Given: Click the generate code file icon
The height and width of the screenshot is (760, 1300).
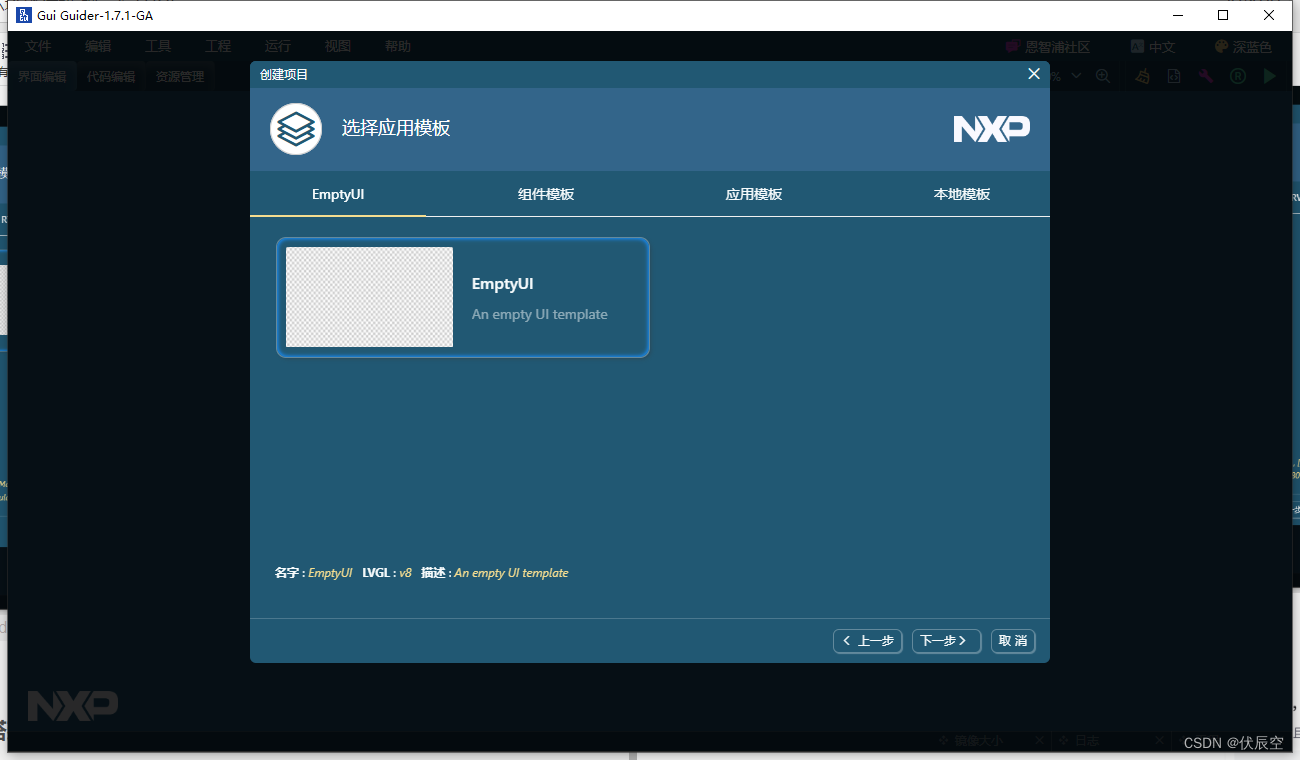Looking at the screenshot, I should click(x=1174, y=76).
